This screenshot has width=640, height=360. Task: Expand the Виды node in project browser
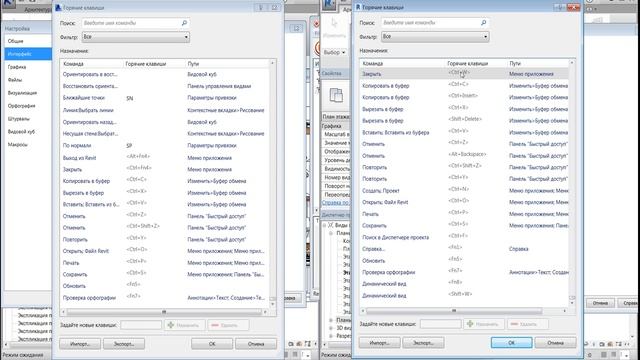(x=324, y=225)
